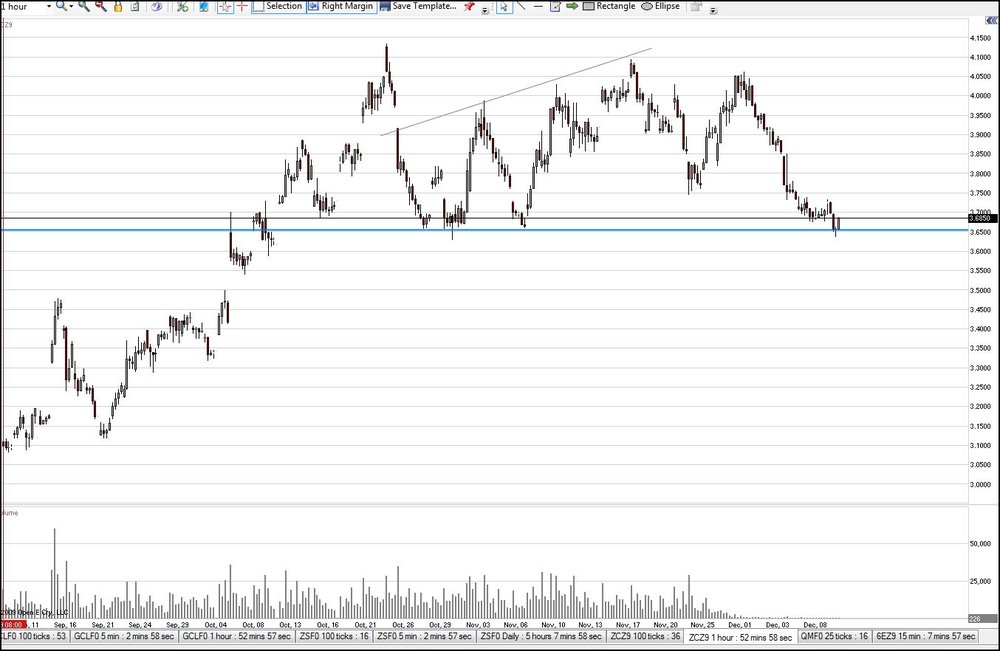The height and width of the screenshot is (651, 1000).
Task: Expand the first toolbar overflow arrow
Action: pos(485,10)
